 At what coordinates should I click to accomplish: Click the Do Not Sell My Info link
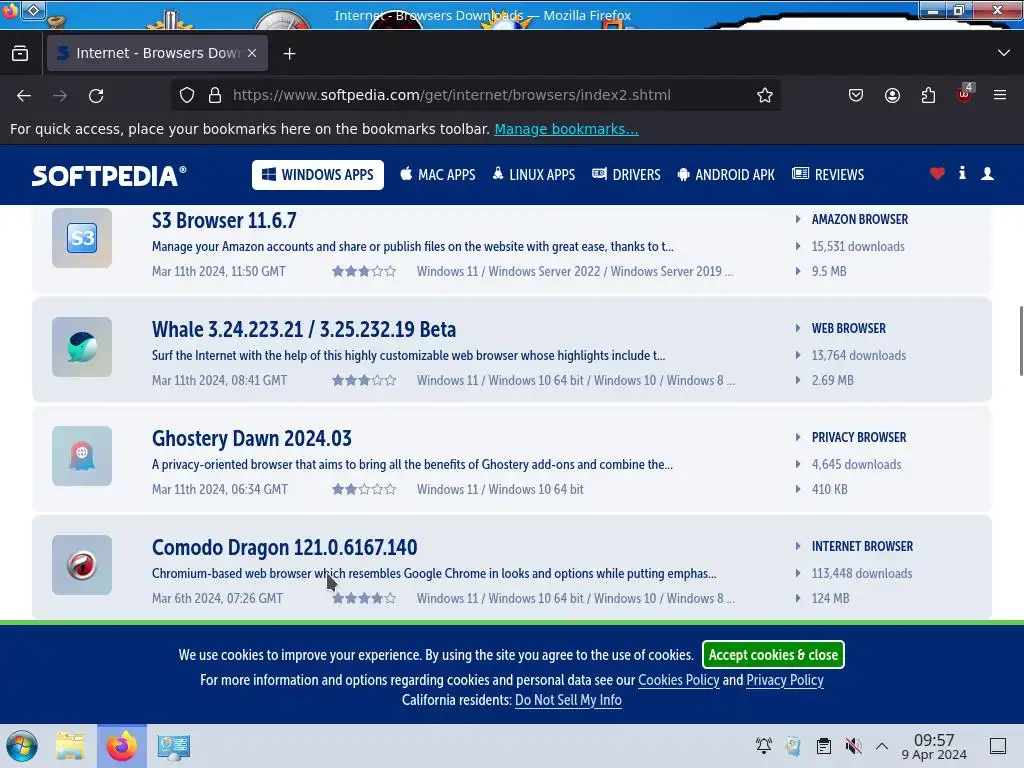[568, 700]
